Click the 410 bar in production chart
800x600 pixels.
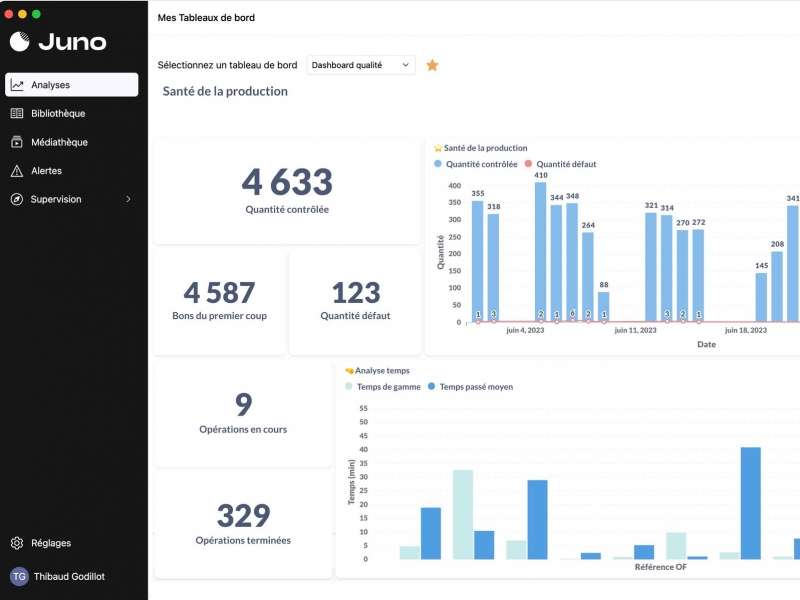coord(540,250)
